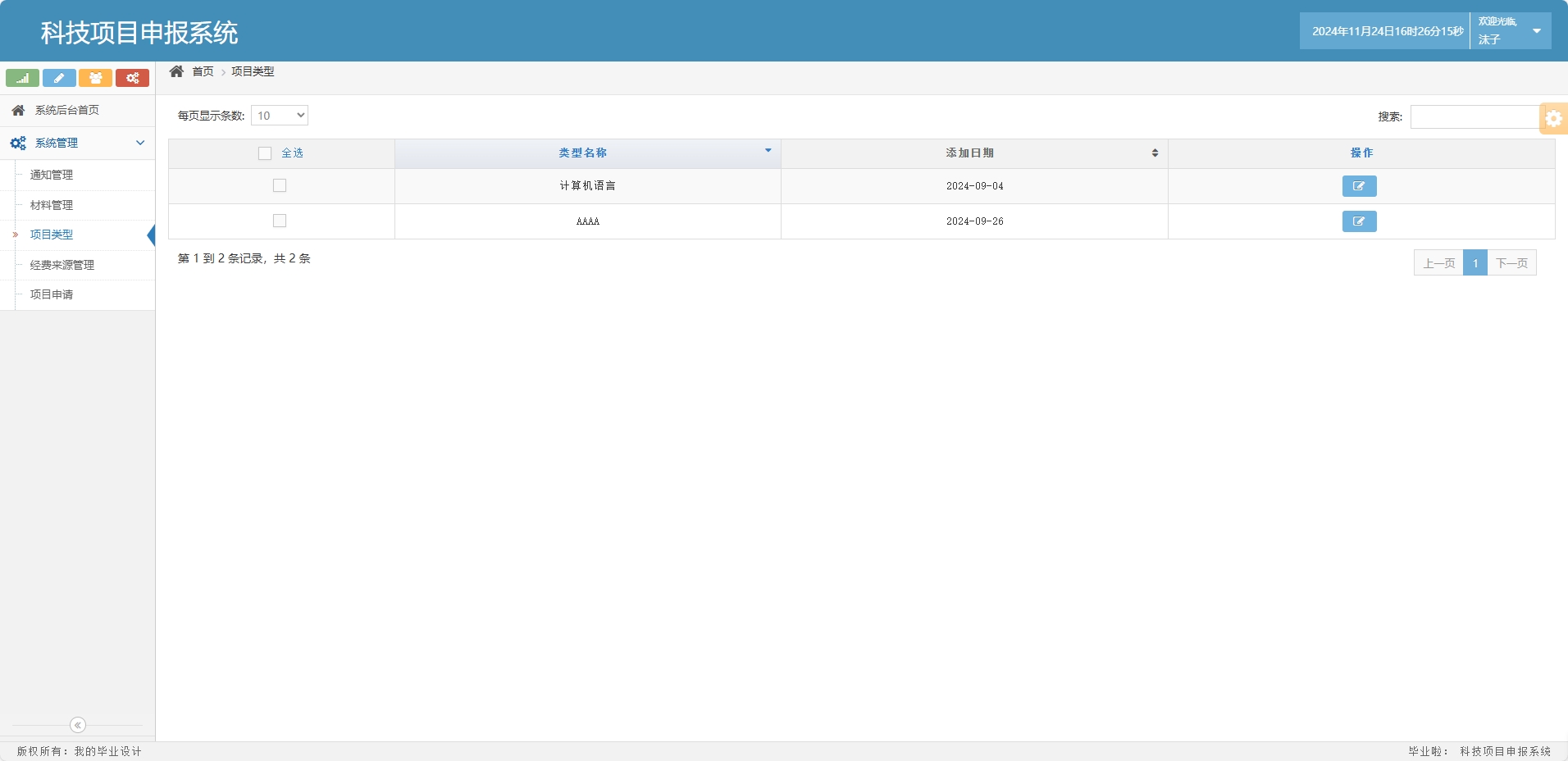Toggle the 全选 select-all checkbox

click(x=265, y=153)
